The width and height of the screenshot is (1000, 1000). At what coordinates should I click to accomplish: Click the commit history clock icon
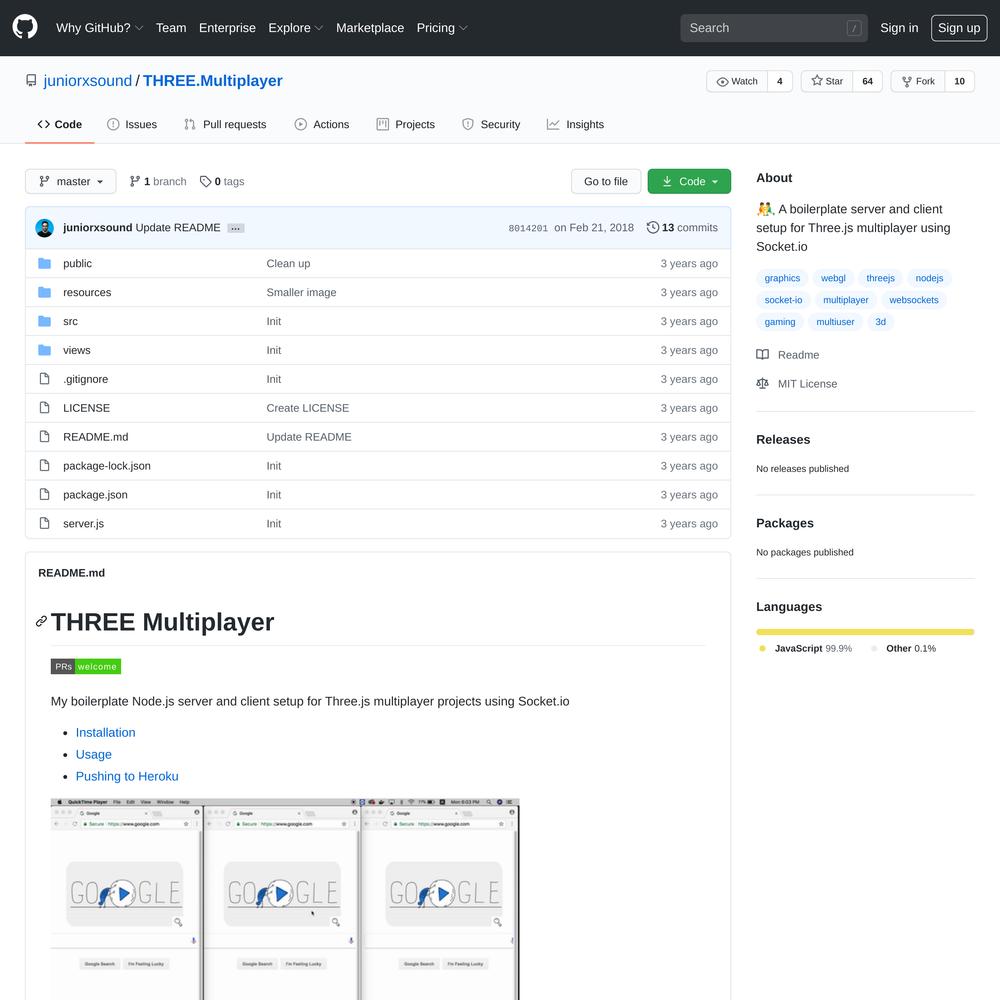(x=652, y=228)
